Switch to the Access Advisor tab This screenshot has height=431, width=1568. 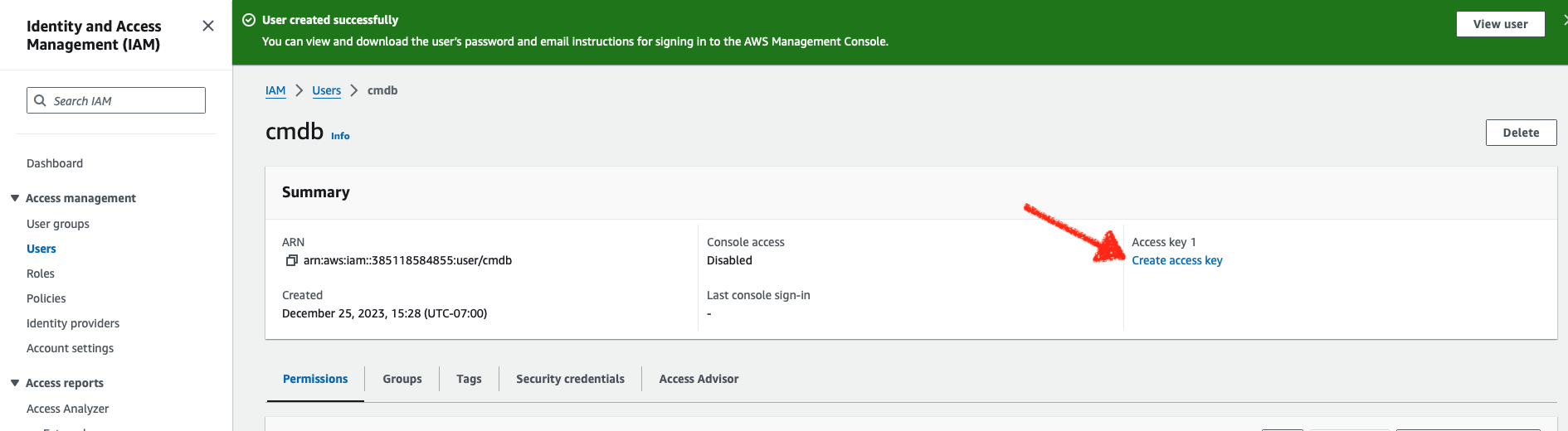point(699,379)
